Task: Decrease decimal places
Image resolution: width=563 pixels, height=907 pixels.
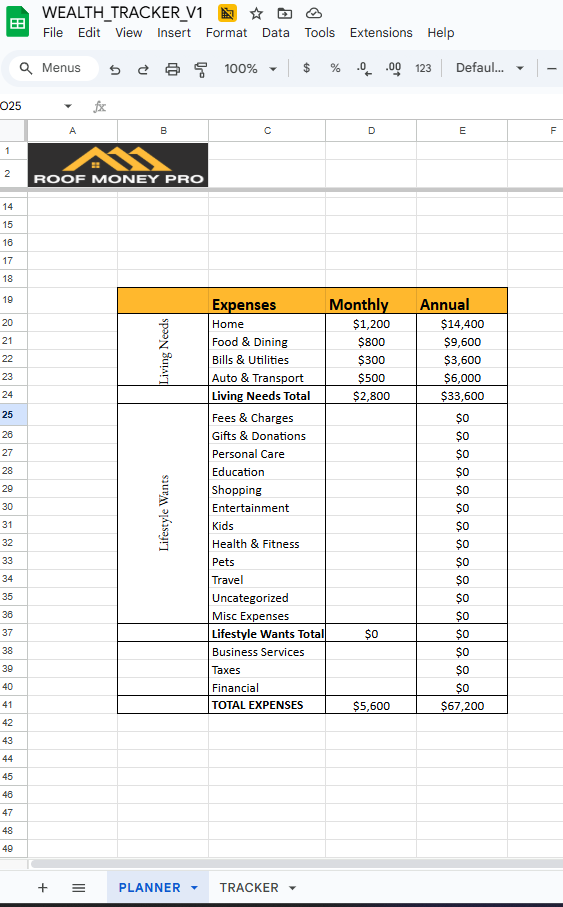Action: 364,69
